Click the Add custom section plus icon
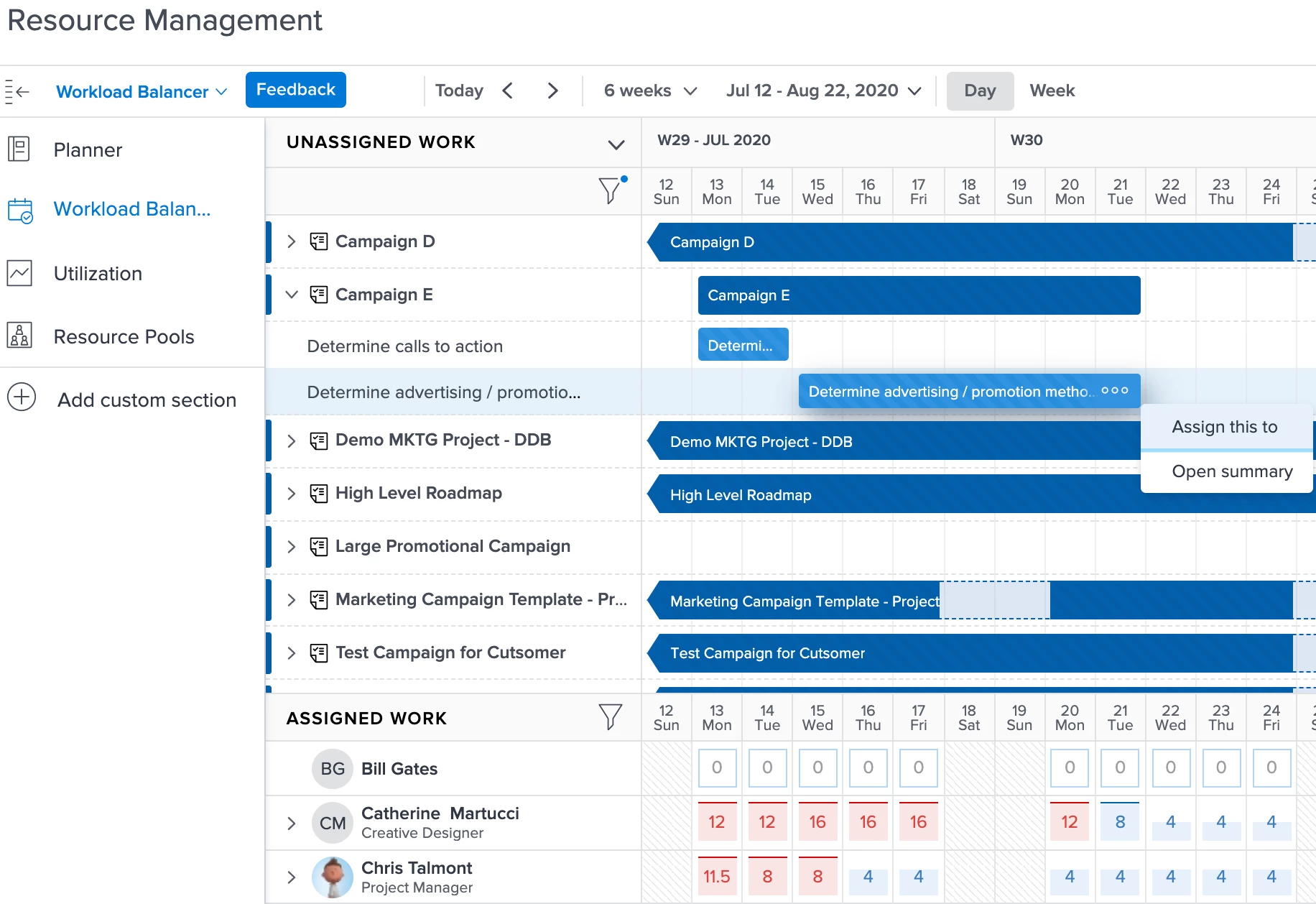 point(22,397)
